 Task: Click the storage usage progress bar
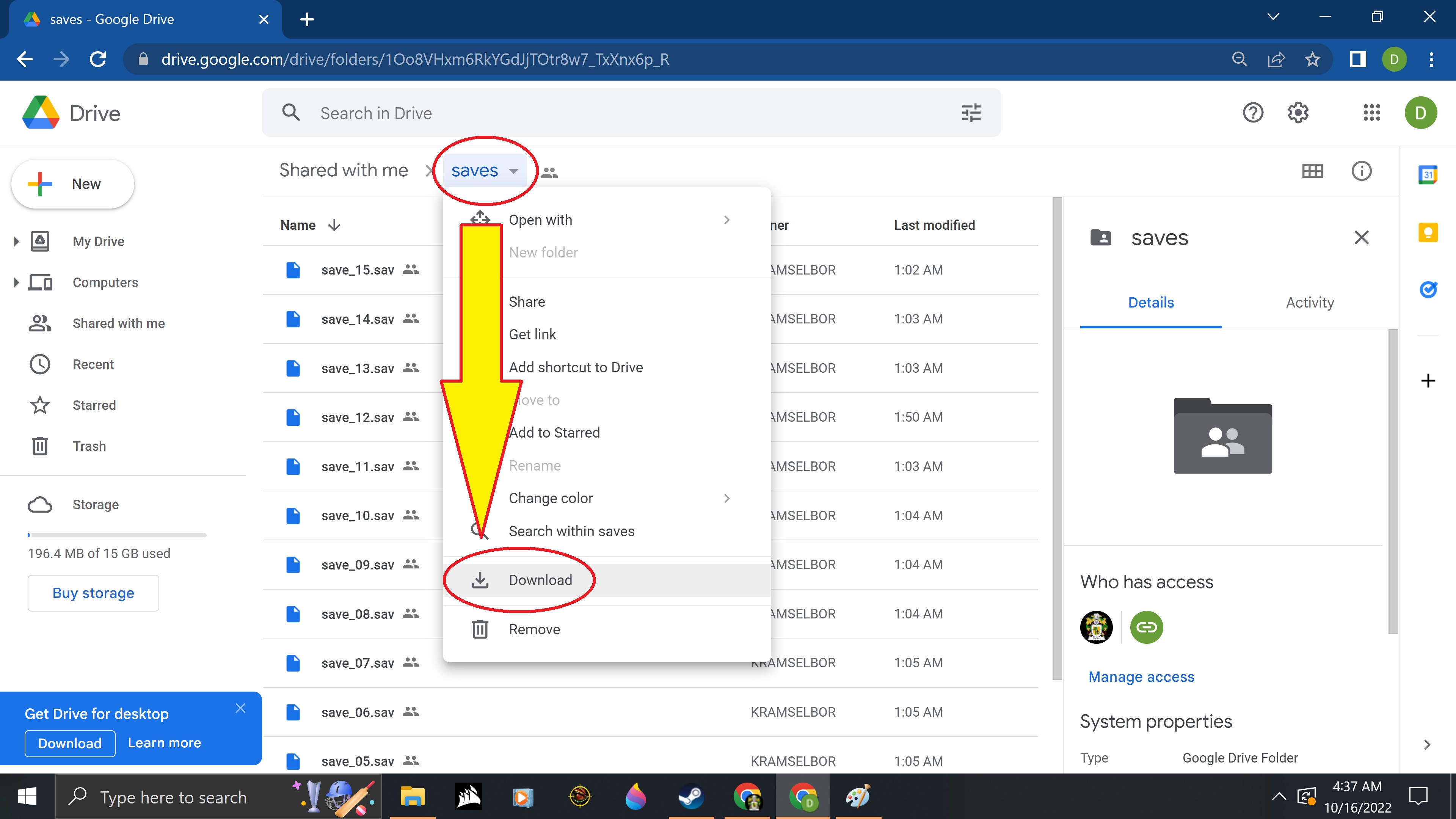(x=117, y=535)
